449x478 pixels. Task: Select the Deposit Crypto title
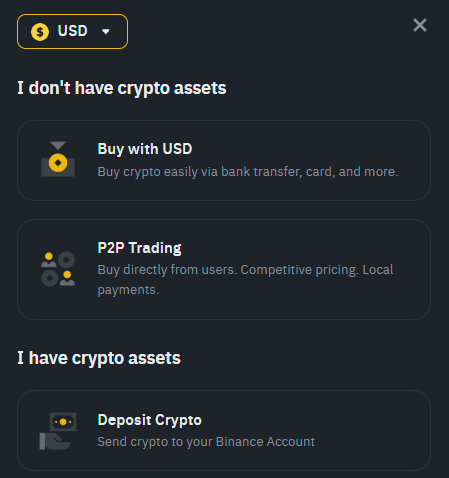pyautogui.click(x=150, y=420)
